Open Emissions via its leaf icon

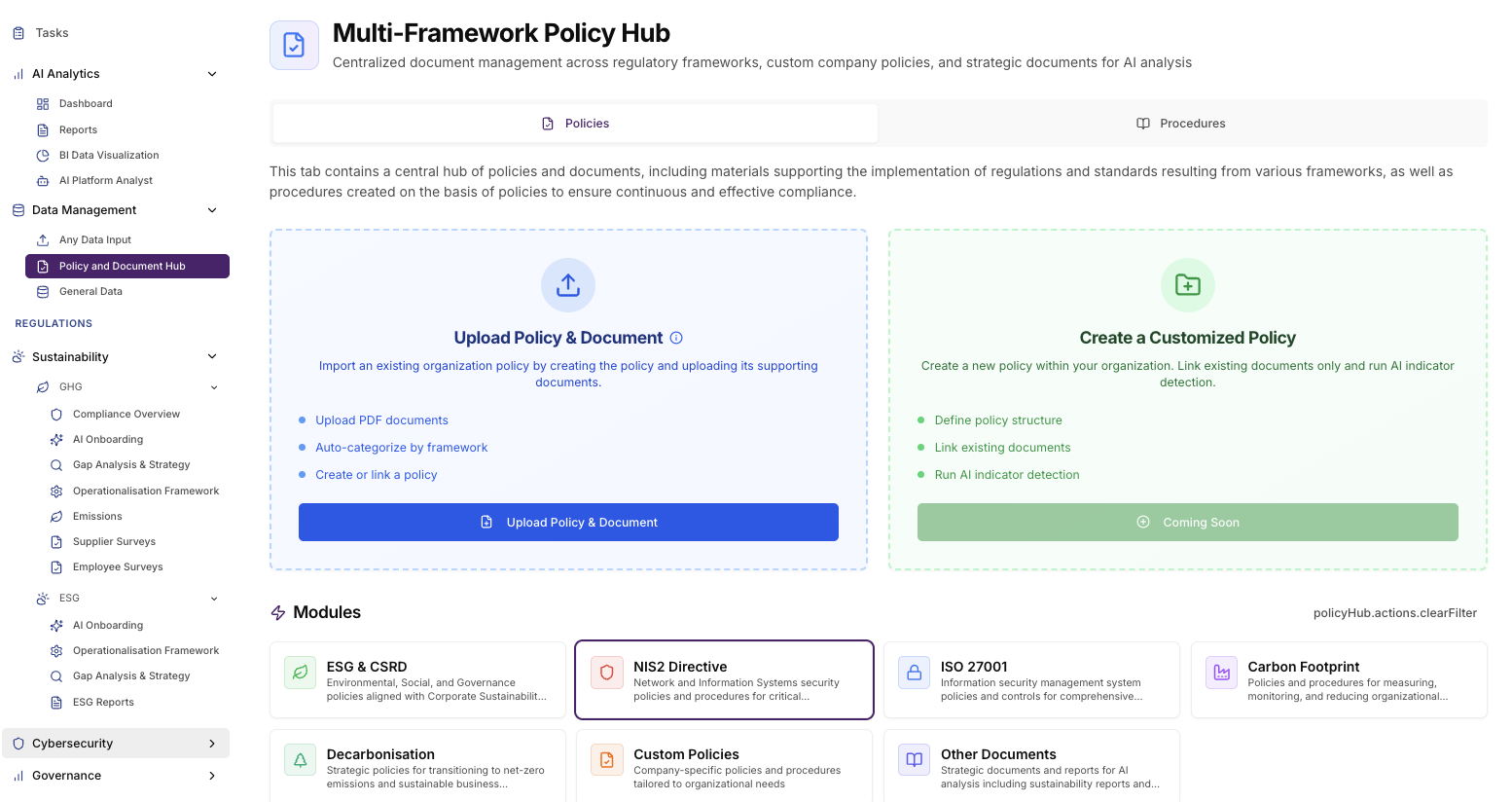pyautogui.click(x=57, y=516)
